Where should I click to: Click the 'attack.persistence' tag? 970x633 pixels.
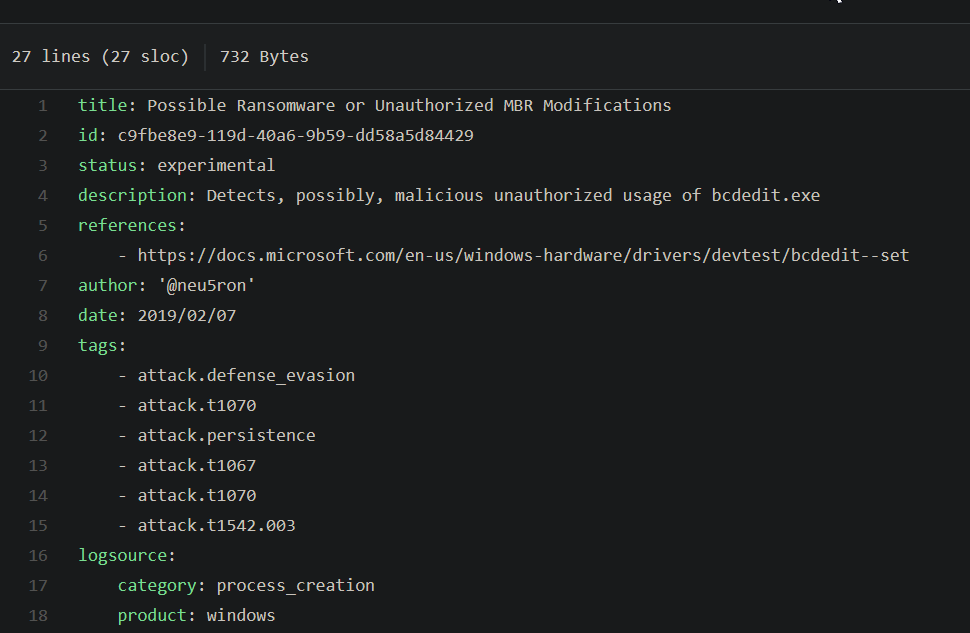point(226,435)
